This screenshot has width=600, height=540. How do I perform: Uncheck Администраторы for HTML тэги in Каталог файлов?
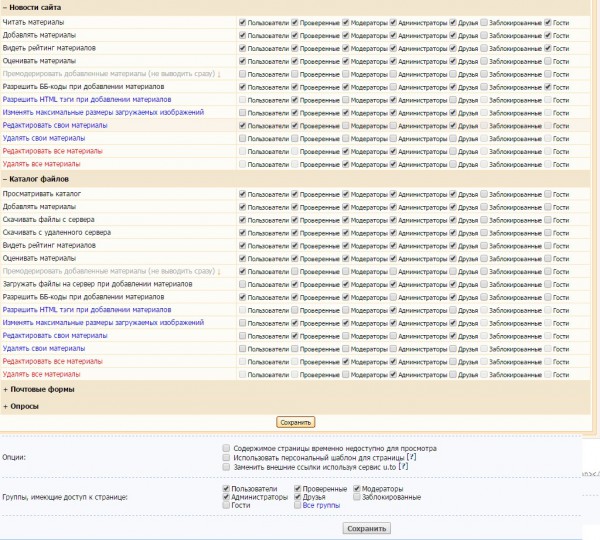(393, 310)
